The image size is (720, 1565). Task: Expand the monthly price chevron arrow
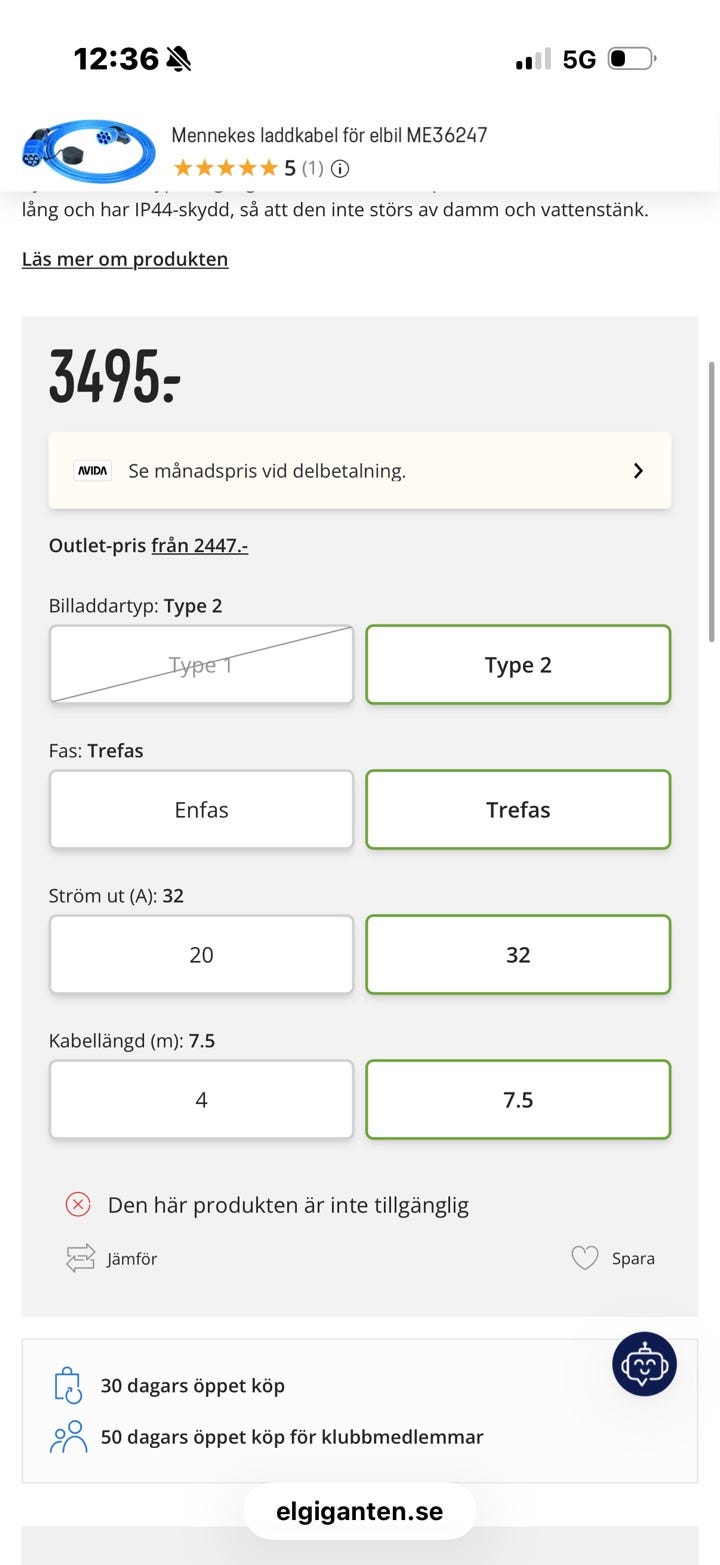pos(638,470)
